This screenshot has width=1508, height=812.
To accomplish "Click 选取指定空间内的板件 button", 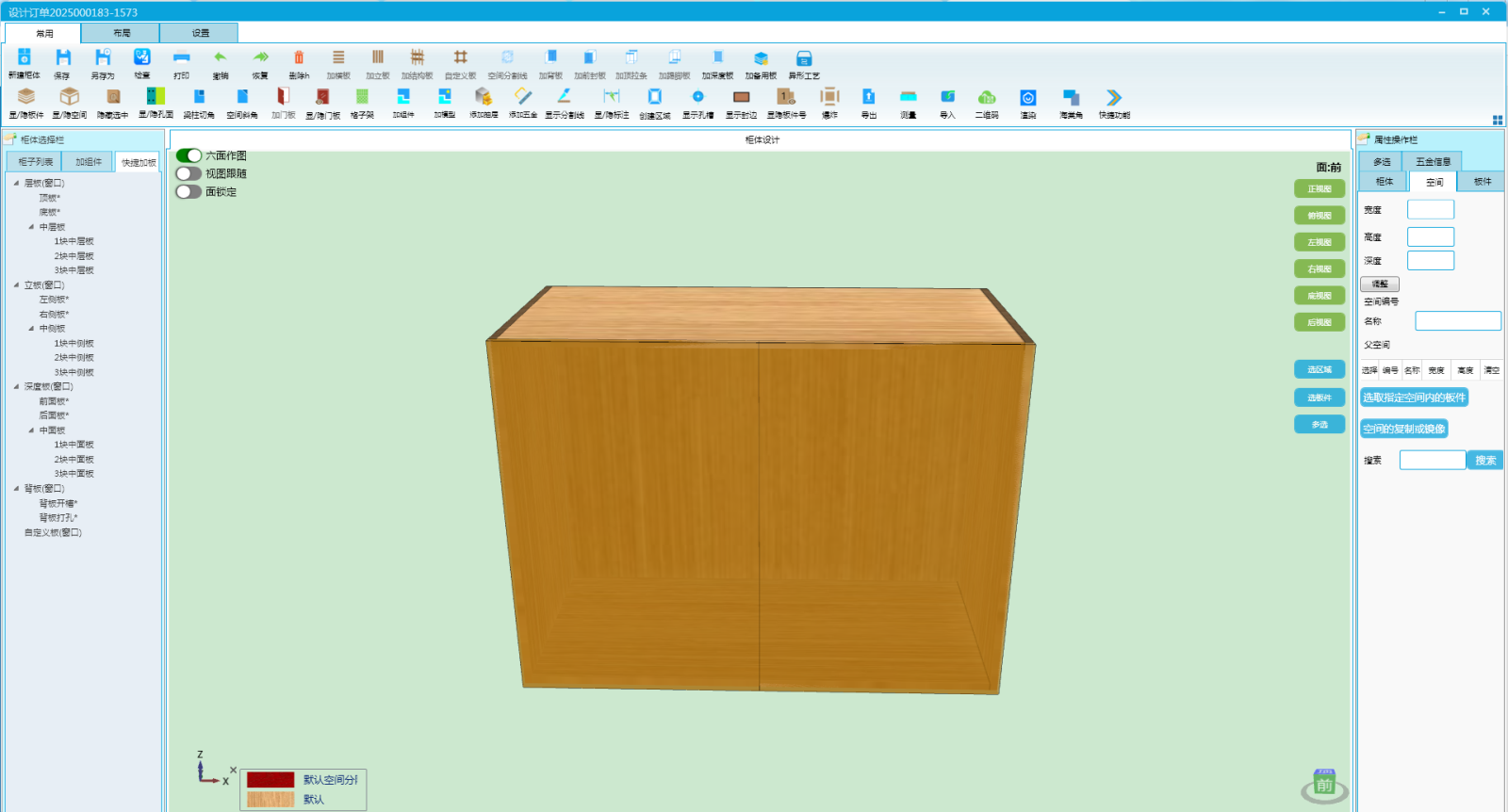I will 1414,398.
